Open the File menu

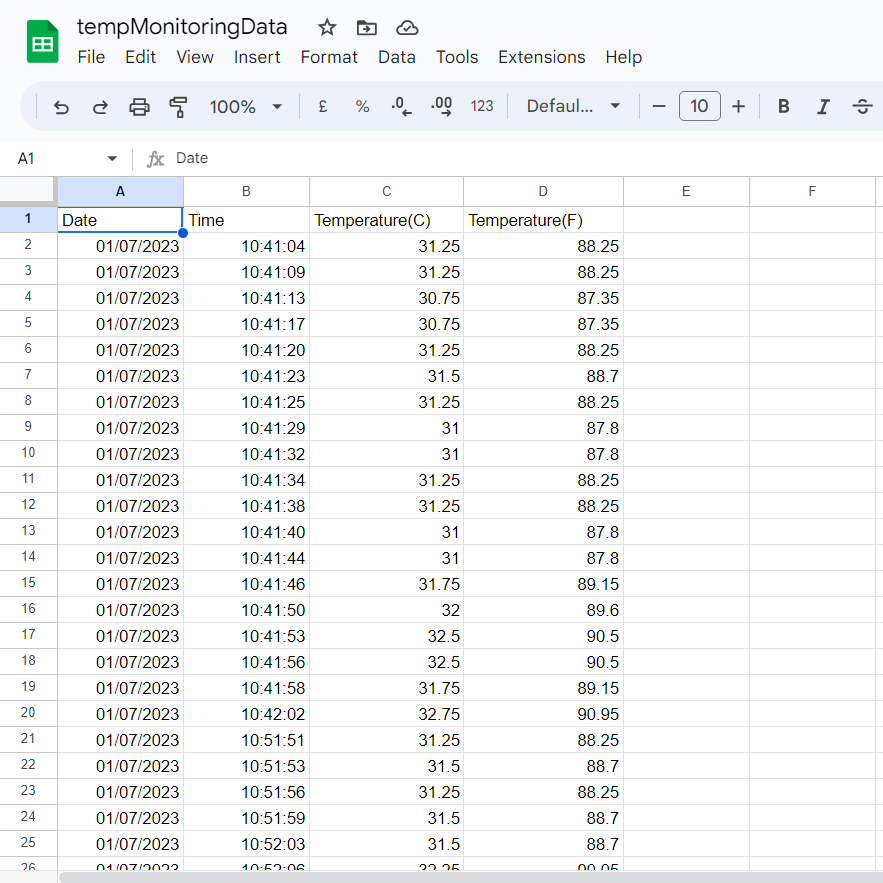point(91,57)
